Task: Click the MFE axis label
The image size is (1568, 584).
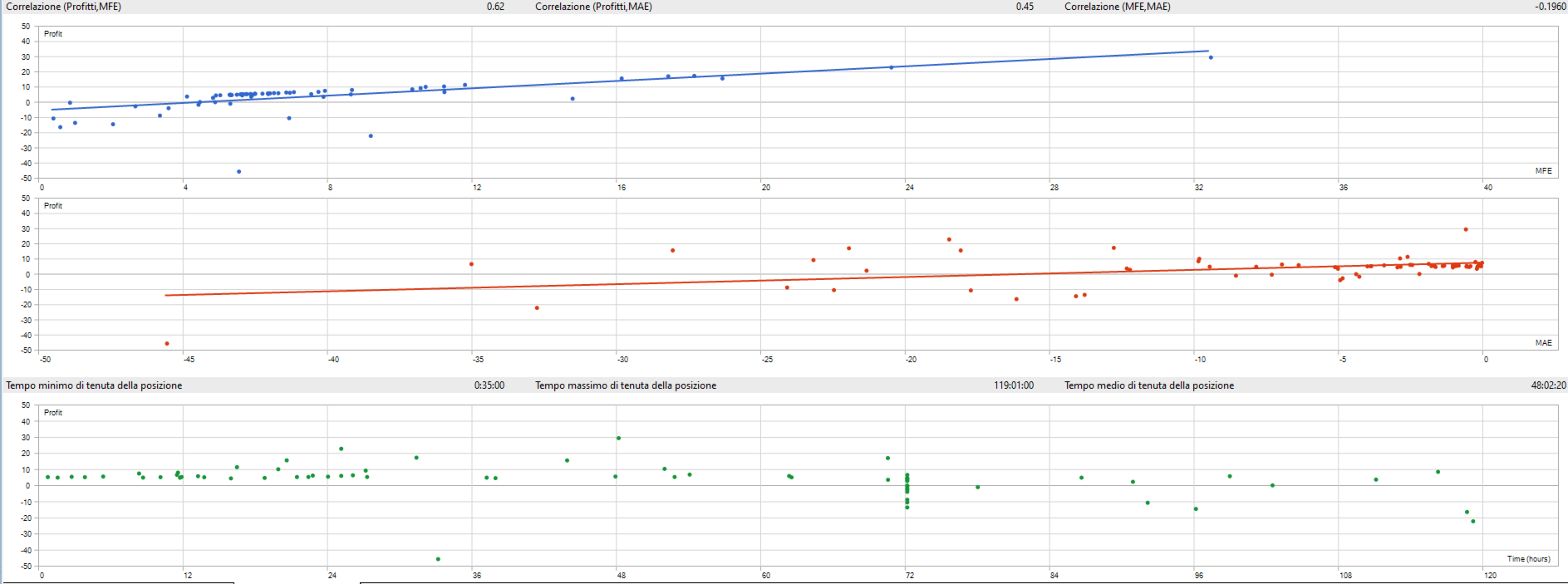Action: pos(1543,171)
